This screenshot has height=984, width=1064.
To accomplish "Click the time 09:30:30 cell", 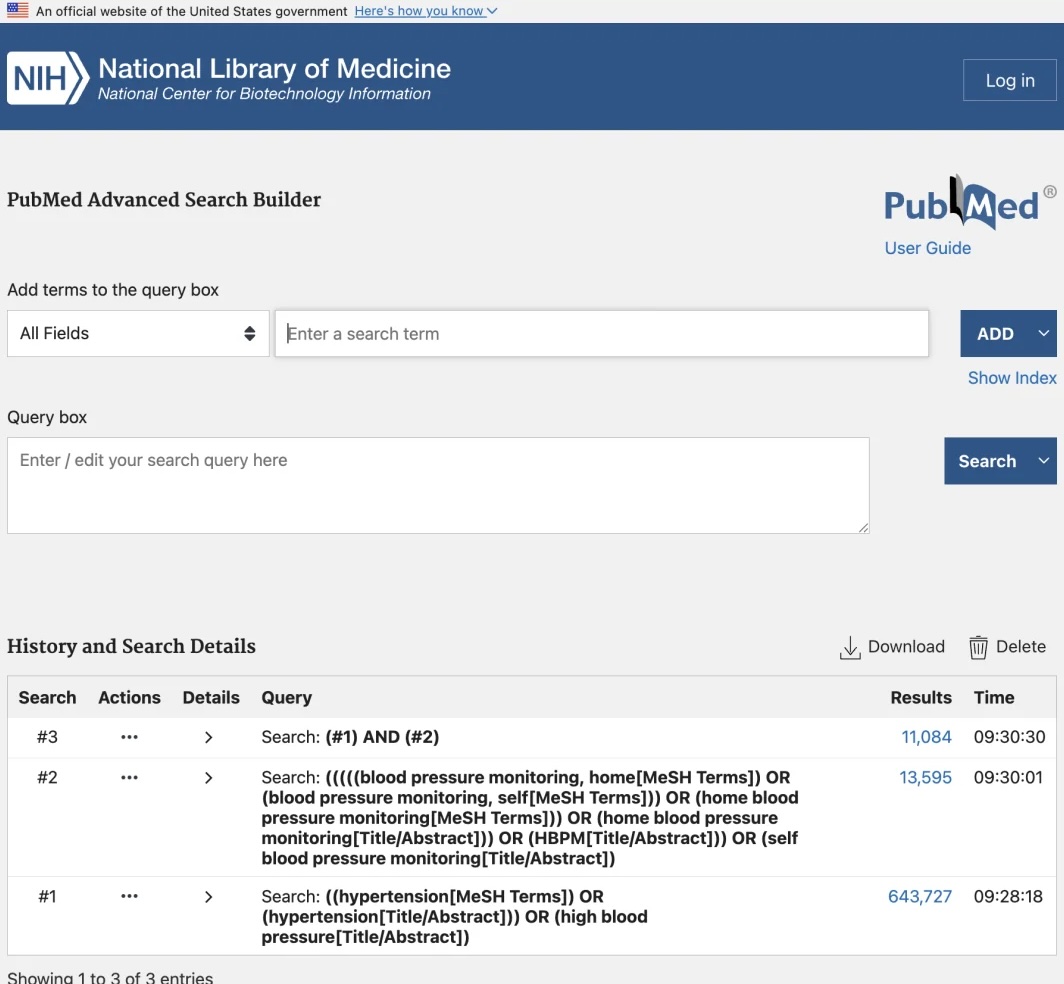I will 1009,737.
